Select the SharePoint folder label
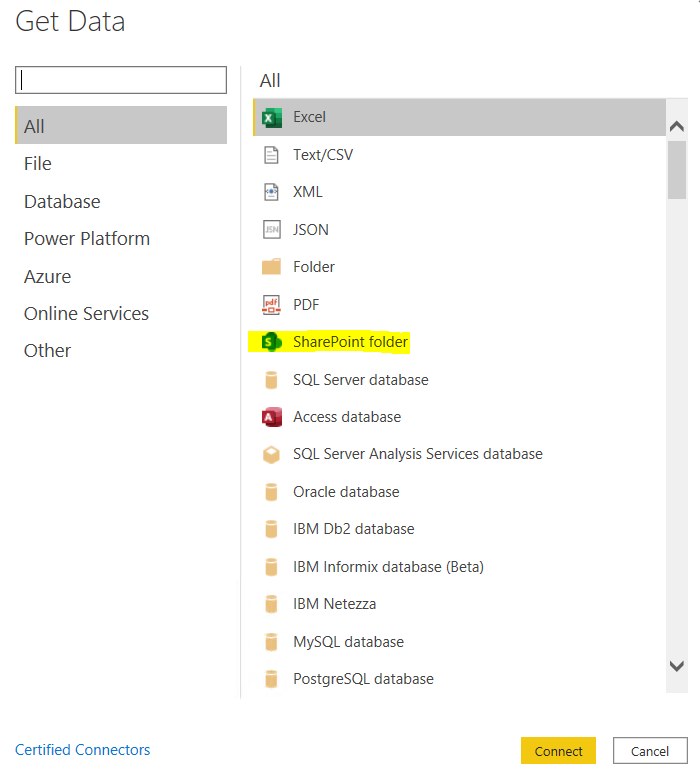The height and width of the screenshot is (775, 700). click(x=350, y=342)
